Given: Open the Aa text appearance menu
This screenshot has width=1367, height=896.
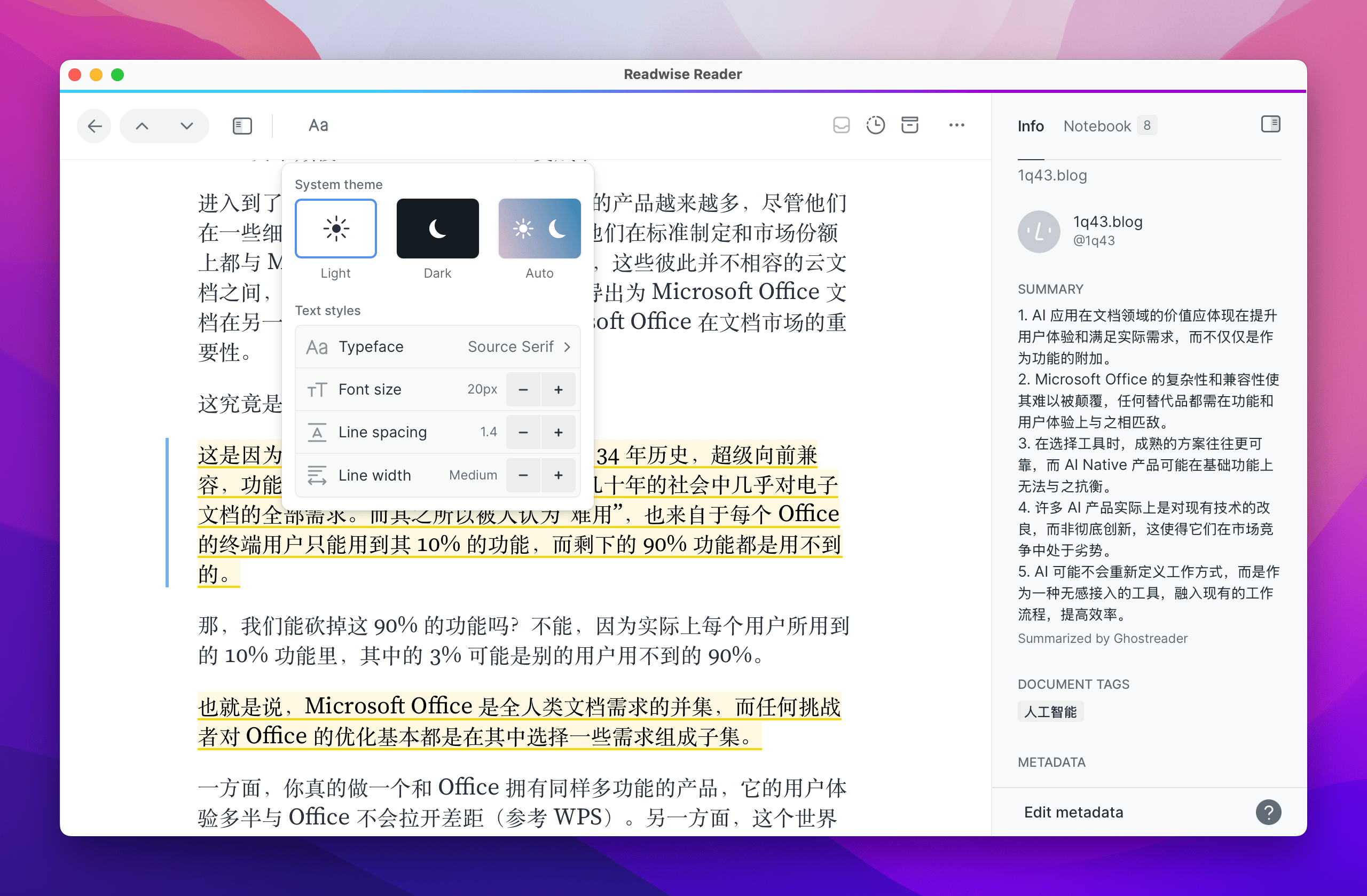Looking at the screenshot, I should tap(318, 125).
